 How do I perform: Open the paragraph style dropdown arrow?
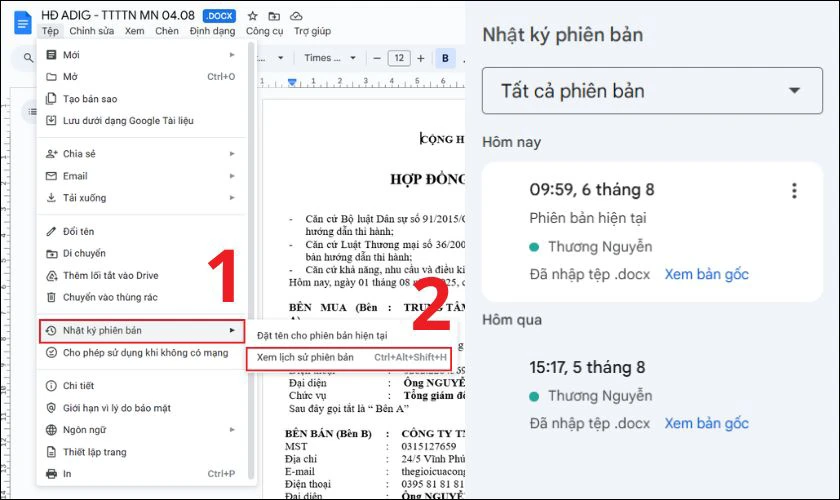point(280,58)
